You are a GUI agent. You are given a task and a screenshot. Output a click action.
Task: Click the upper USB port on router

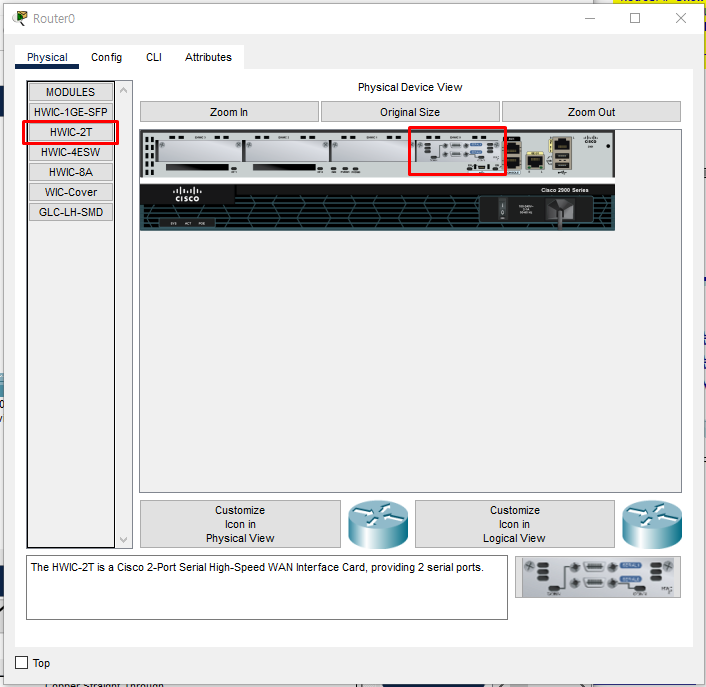click(x=562, y=156)
